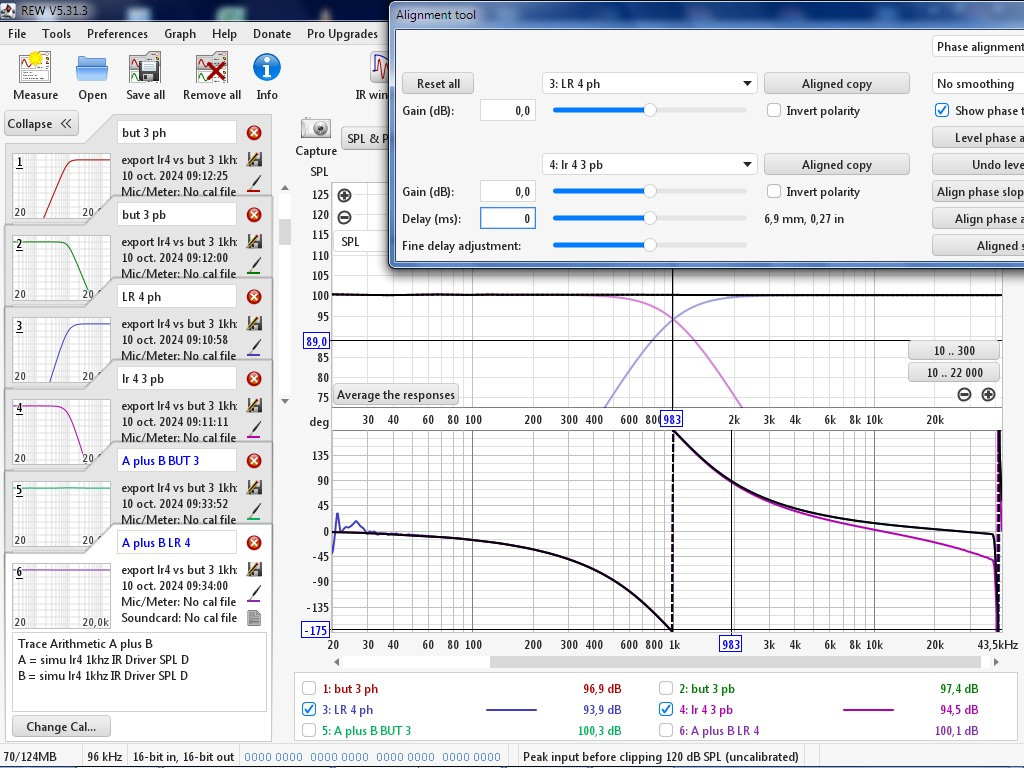Click the Reset all button
Viewport: 1024px width, 768px height.
(x=438, y=84)
